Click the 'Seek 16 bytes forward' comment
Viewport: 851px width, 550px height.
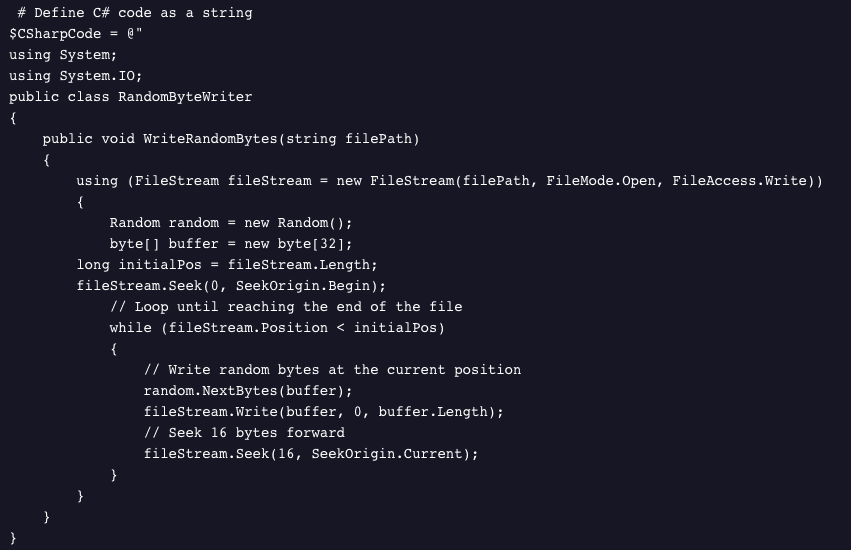[x=244, y=433]
